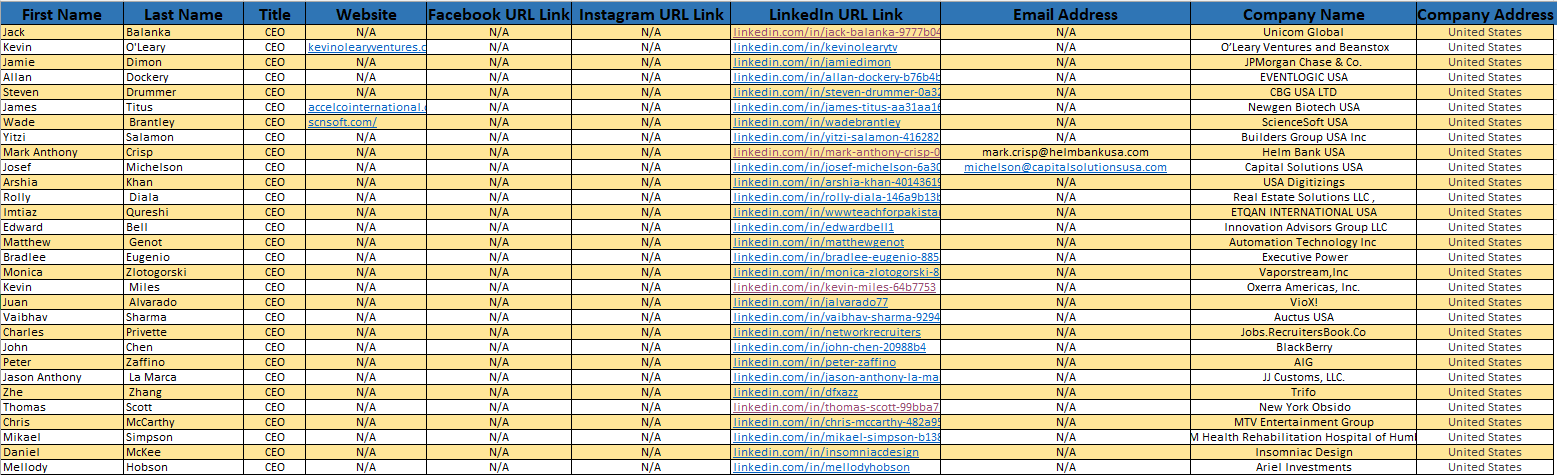Image resolution: width=1557 pixels, height=475 pixels.
Task: Click the Ariel Investments cell
Action: [x=1303, y=467]
